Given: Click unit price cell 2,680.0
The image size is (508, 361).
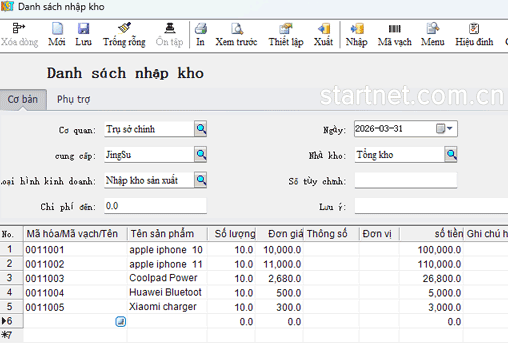Looking at the screenshot, I should click(x=280, y=278).
